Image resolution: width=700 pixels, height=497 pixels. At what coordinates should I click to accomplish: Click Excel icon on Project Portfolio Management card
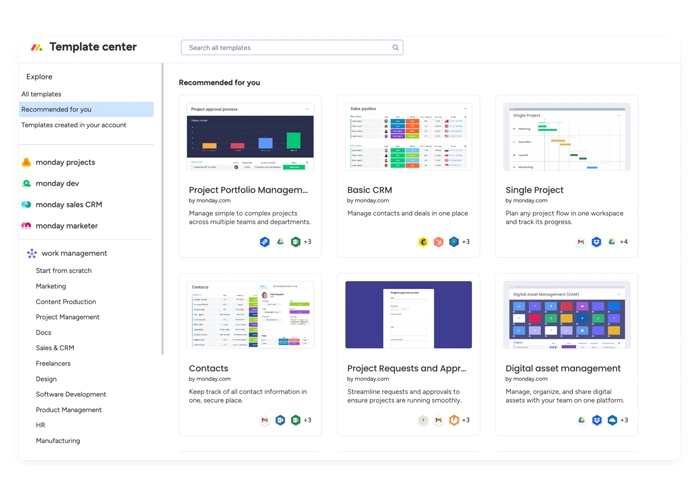[296, 242]
